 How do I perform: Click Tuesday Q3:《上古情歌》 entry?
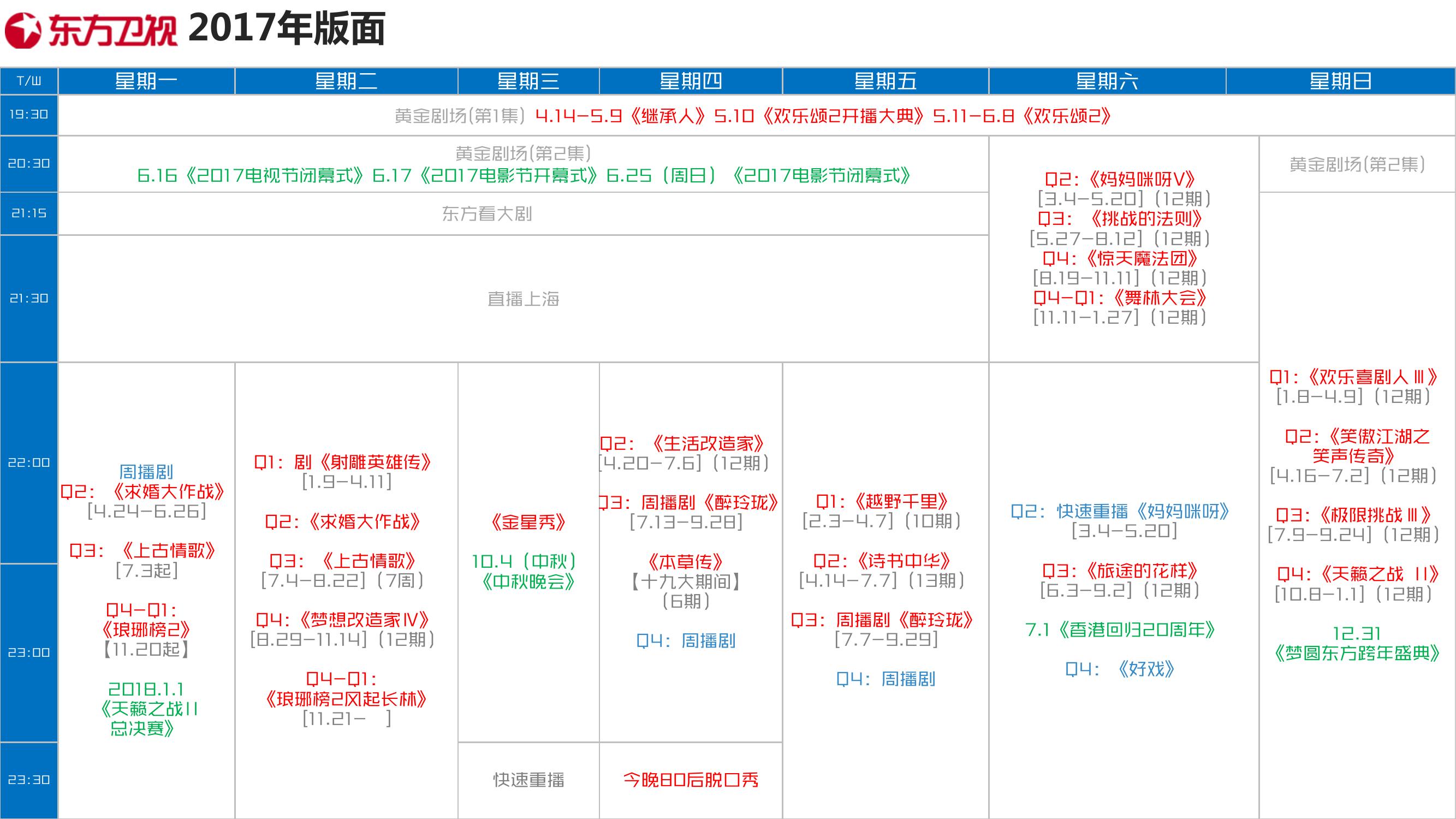[342, 561]
